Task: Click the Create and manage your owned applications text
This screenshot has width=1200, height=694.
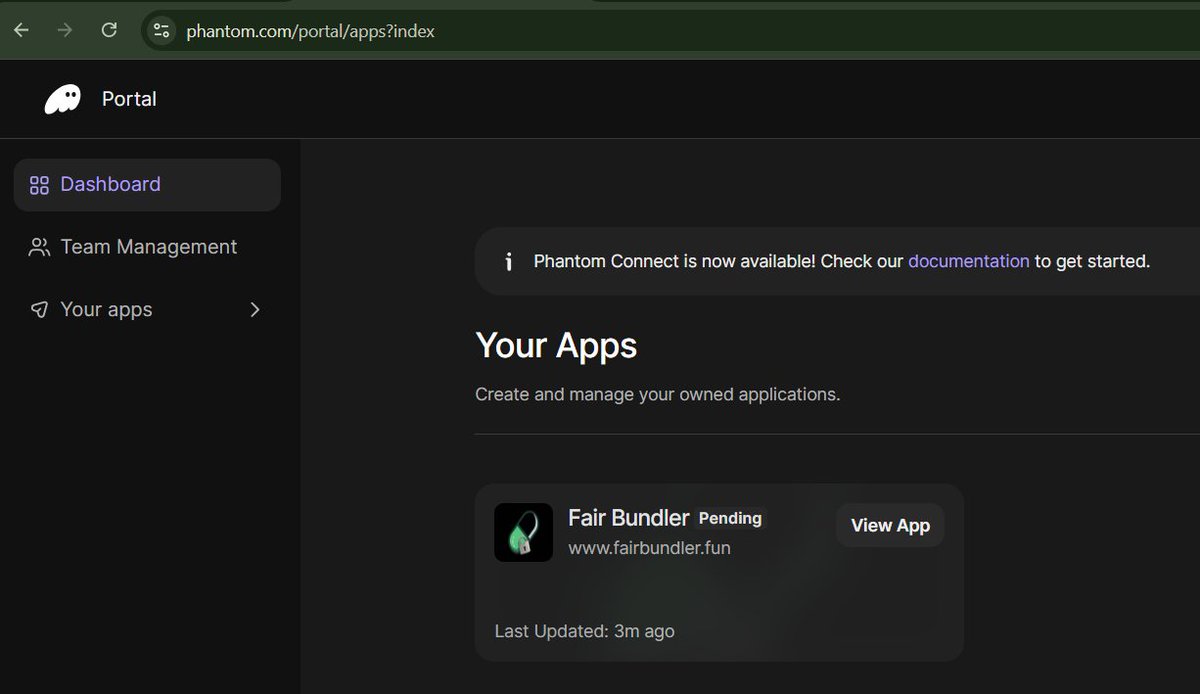Action: click(657, 394)
